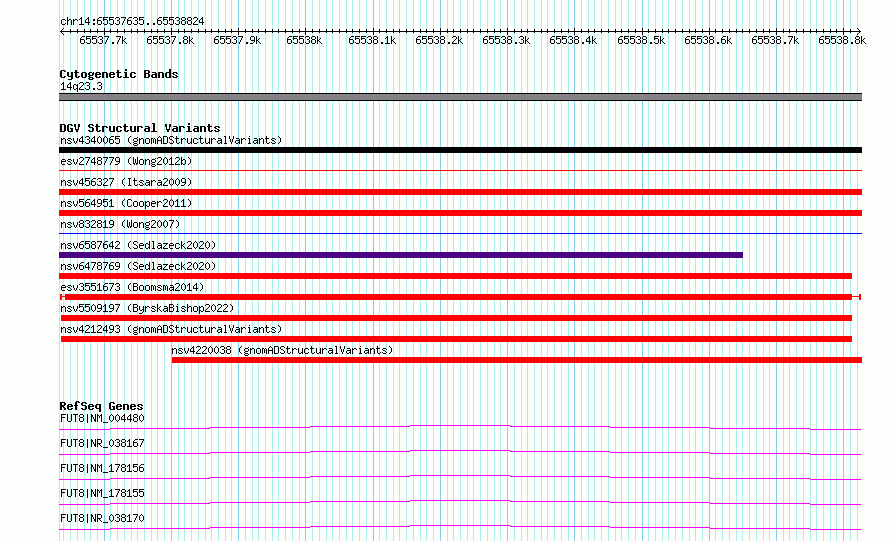Screen dimensions: 890x541
Task: Click the 65538.1k ruler tick label
Action: [372, 41]
